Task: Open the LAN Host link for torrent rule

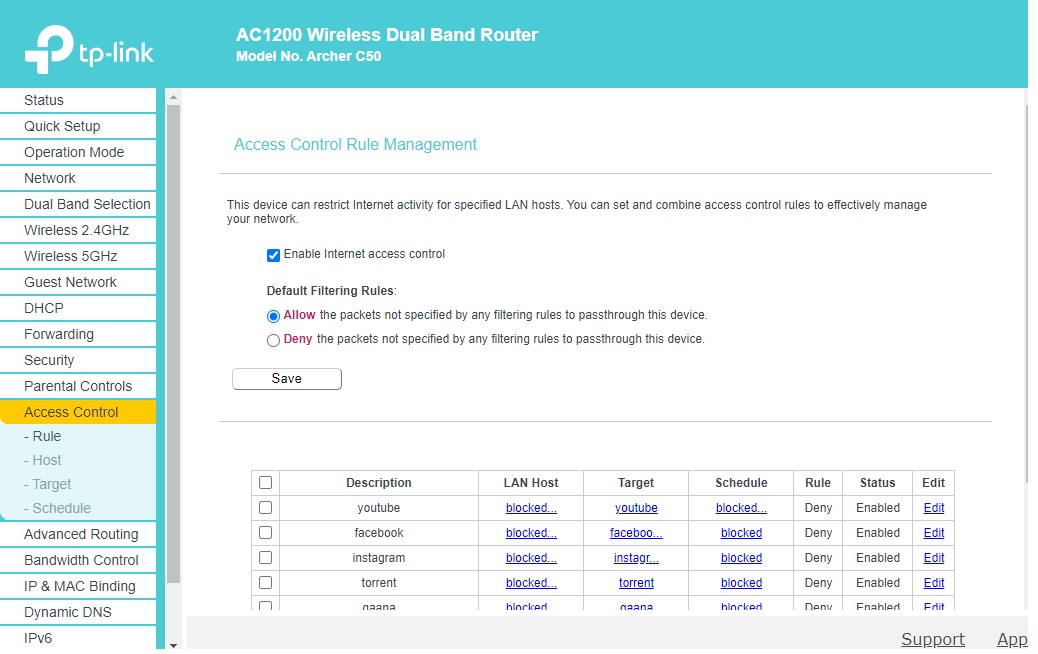Action: pyautogui.click(x=531, y=583)
